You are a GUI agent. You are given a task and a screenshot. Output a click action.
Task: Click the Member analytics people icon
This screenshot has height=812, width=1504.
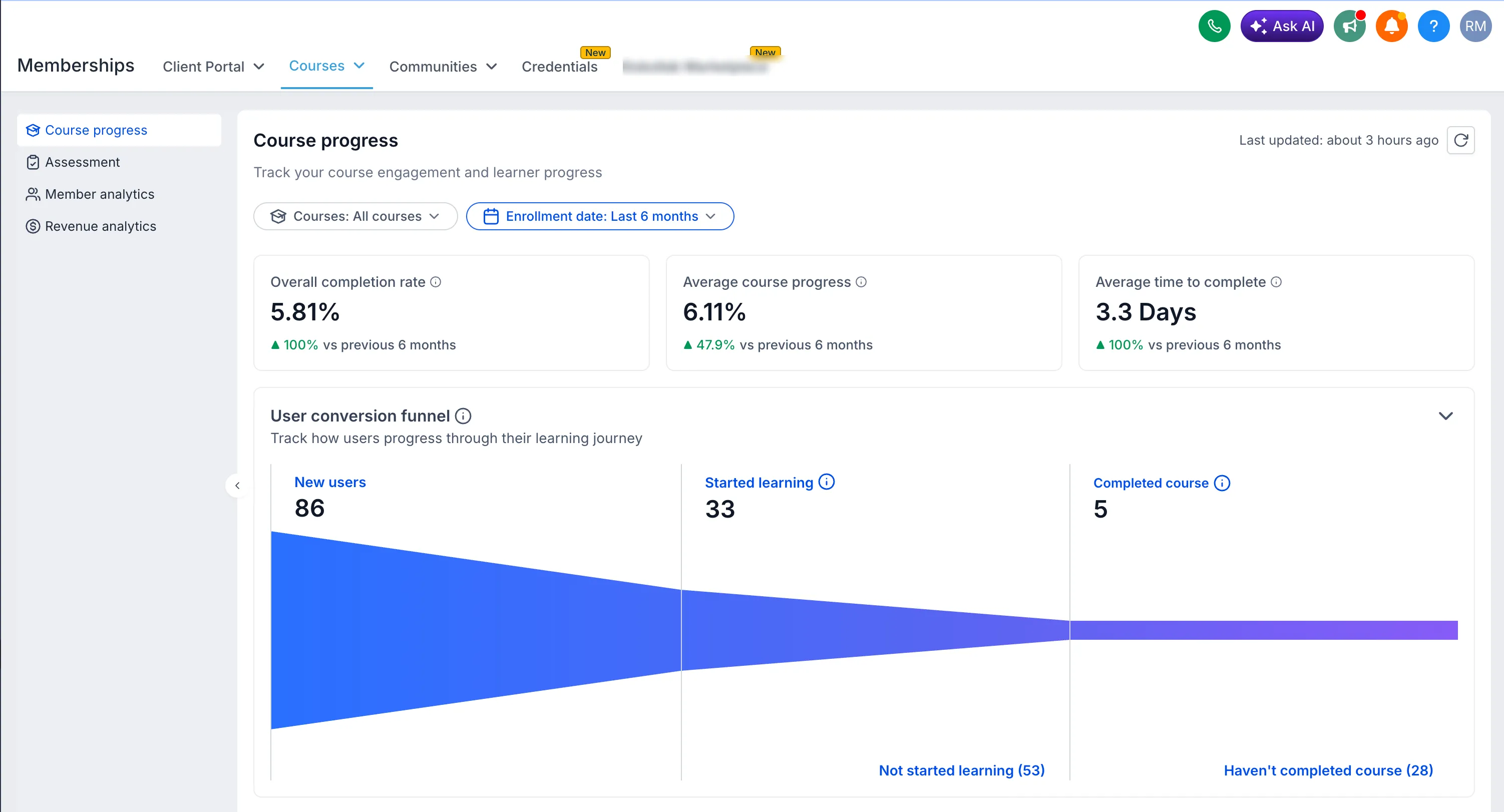pyautogui.click(x=33, y=194)
